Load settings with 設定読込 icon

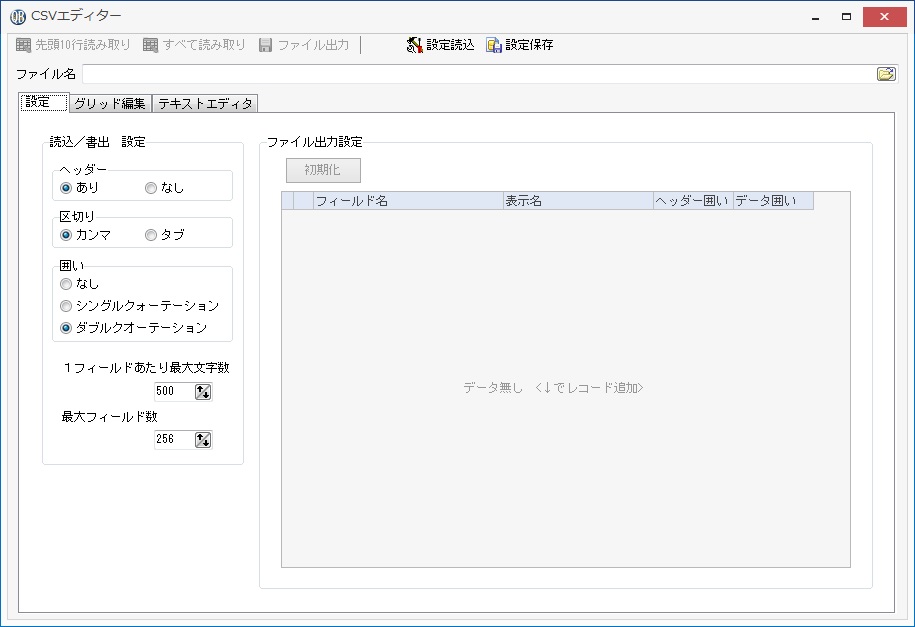pos(414,45)
